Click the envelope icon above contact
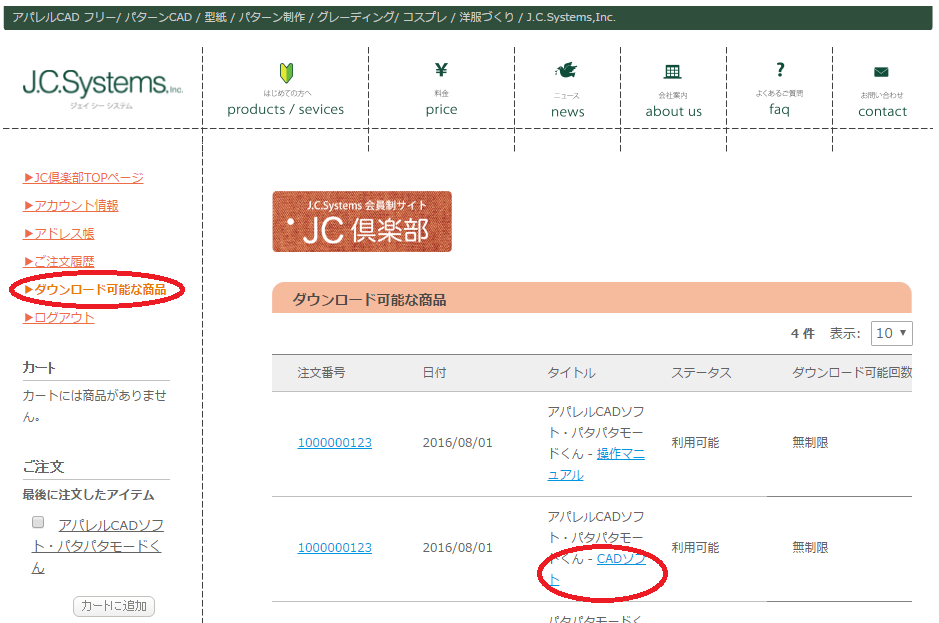This screenshot has height=623, width=939. 881,72
